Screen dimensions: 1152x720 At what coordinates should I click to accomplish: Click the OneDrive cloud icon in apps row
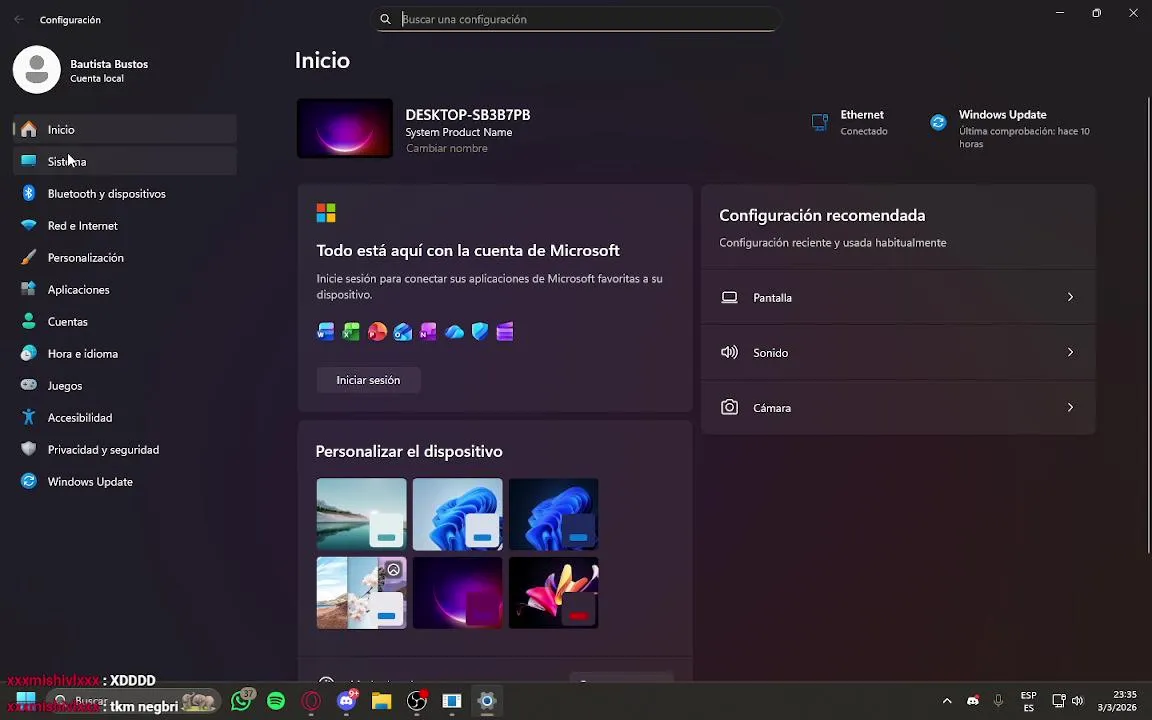(454, 332)
